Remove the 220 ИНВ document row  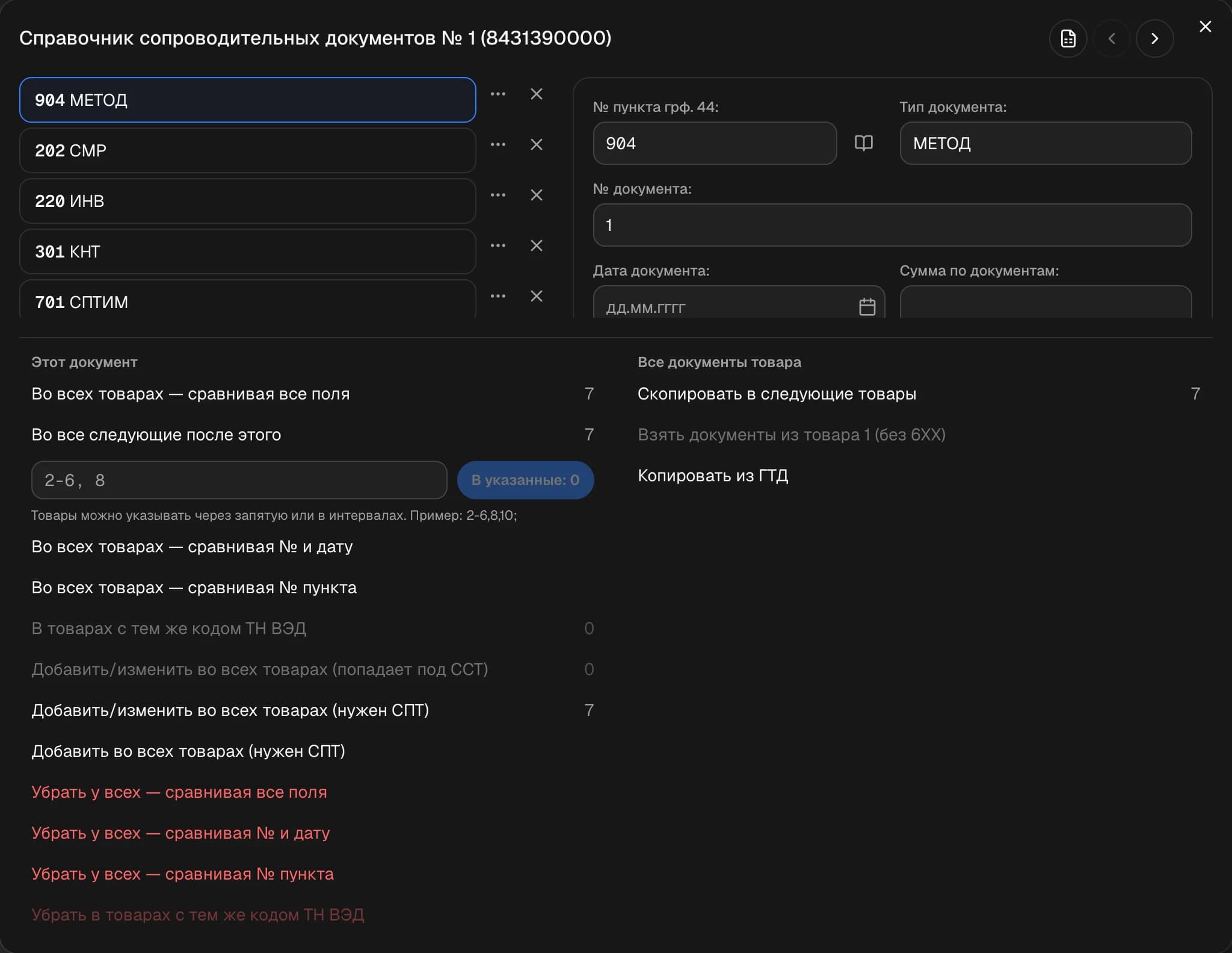[537, 195]
